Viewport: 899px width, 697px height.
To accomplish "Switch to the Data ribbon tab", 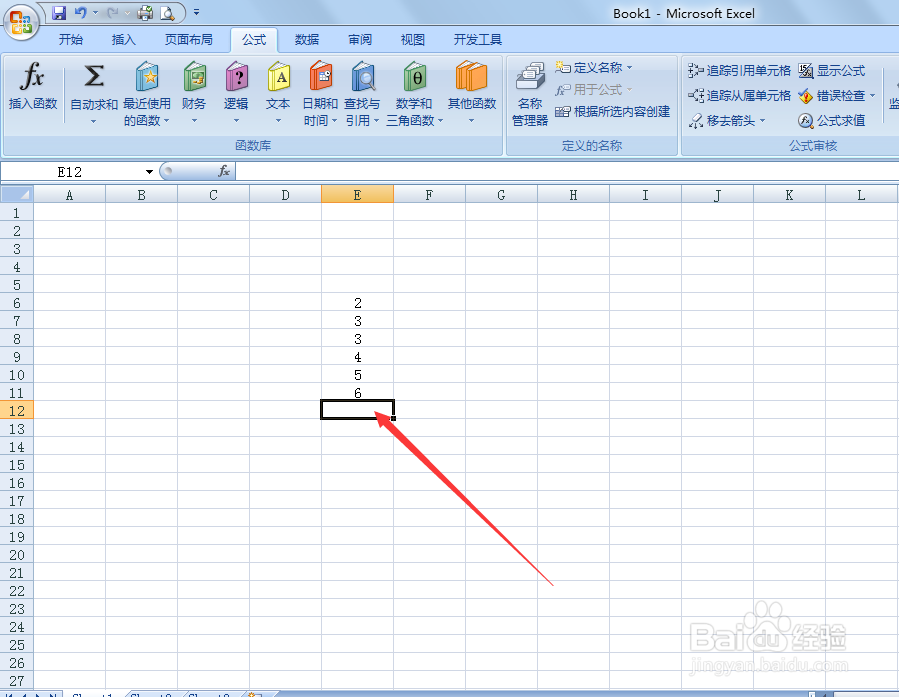I will [306, 40].
